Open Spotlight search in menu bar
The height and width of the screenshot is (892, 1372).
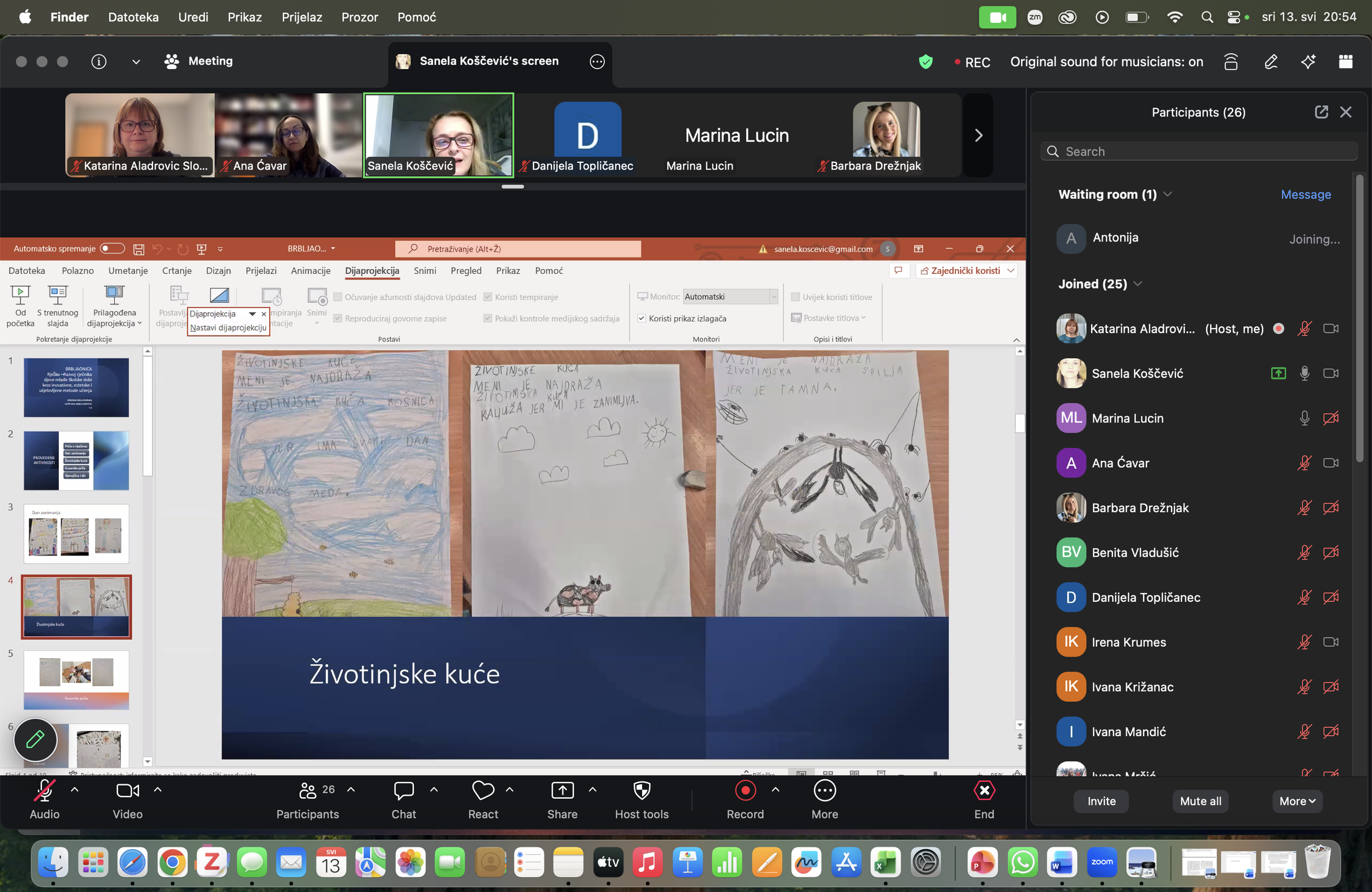(1207, 16)
